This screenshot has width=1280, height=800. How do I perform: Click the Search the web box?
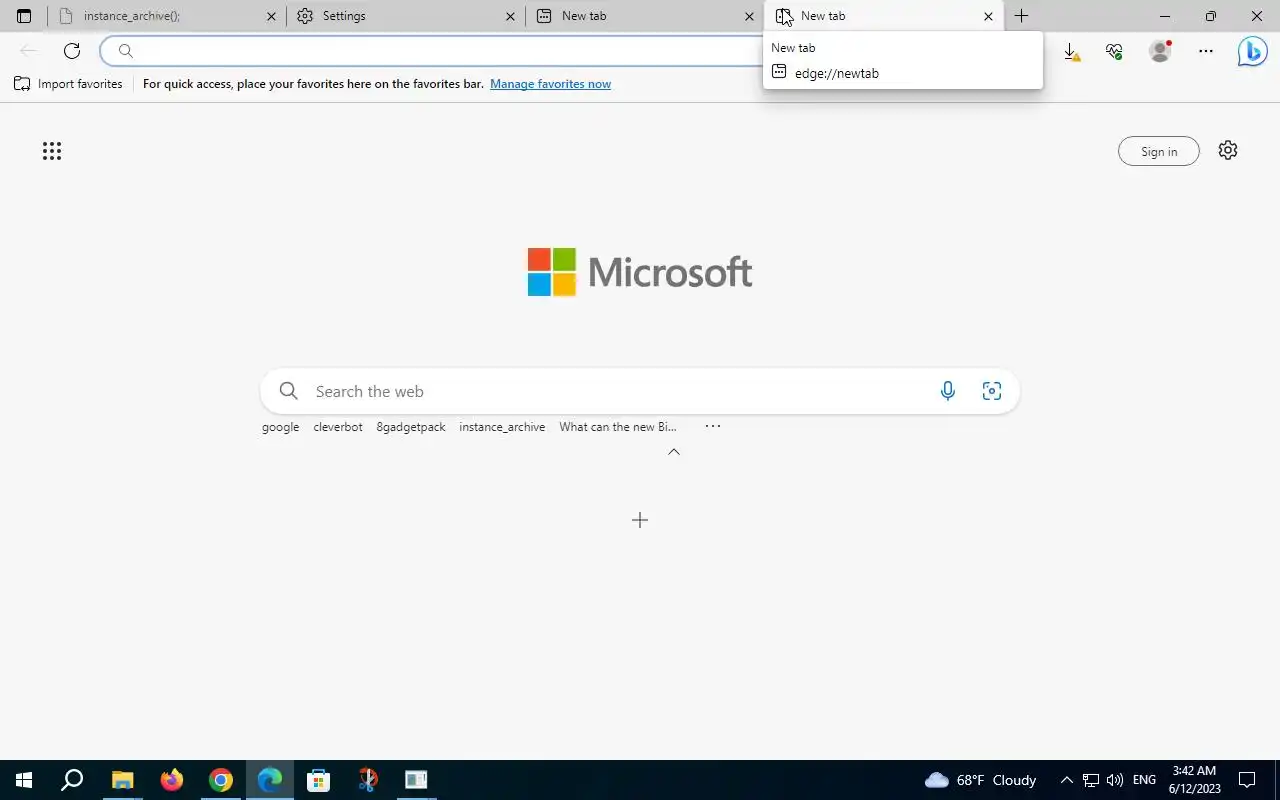pyautogui.click(x=640, y=391)
